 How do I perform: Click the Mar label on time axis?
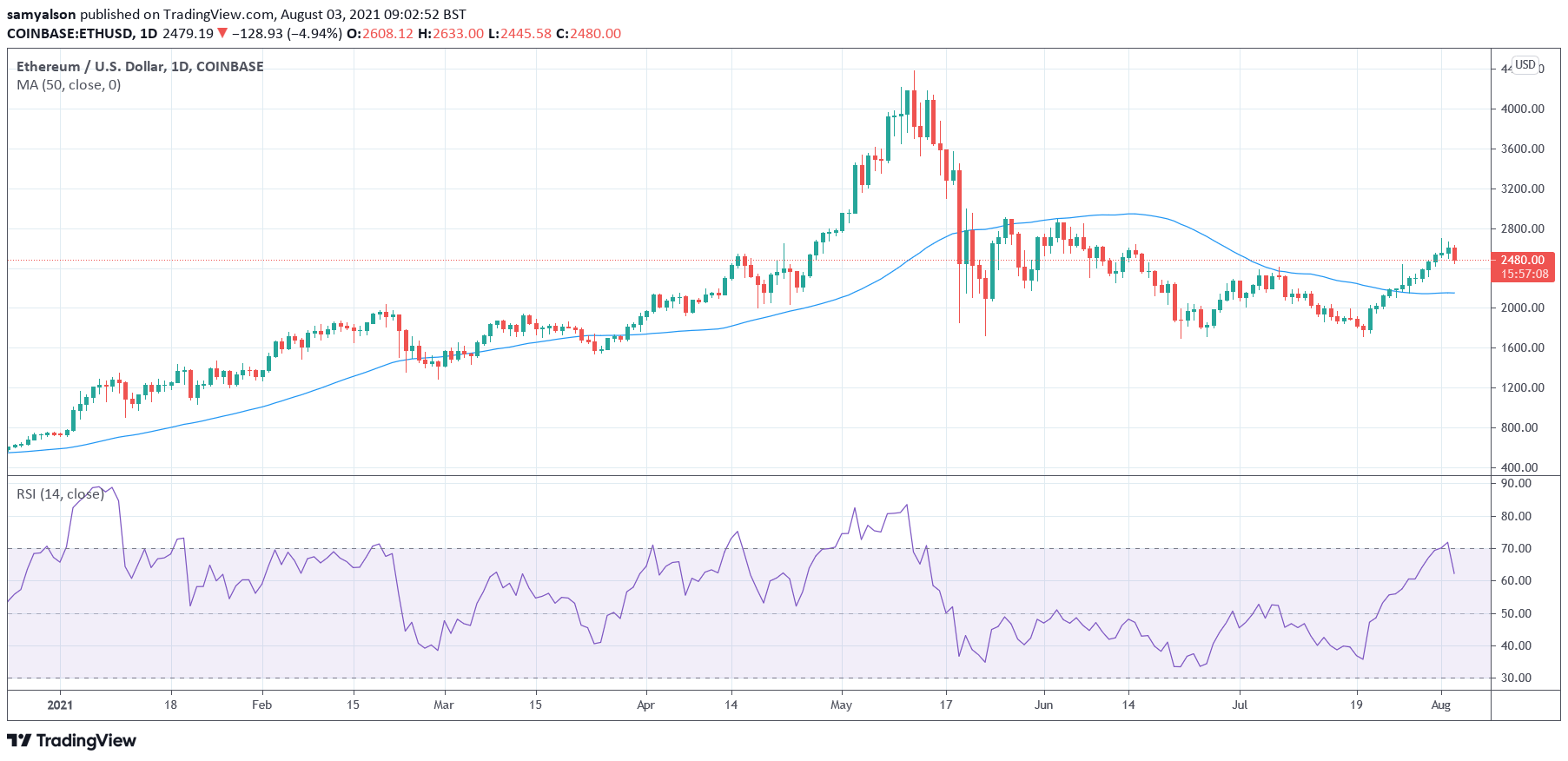coord(444,705)
